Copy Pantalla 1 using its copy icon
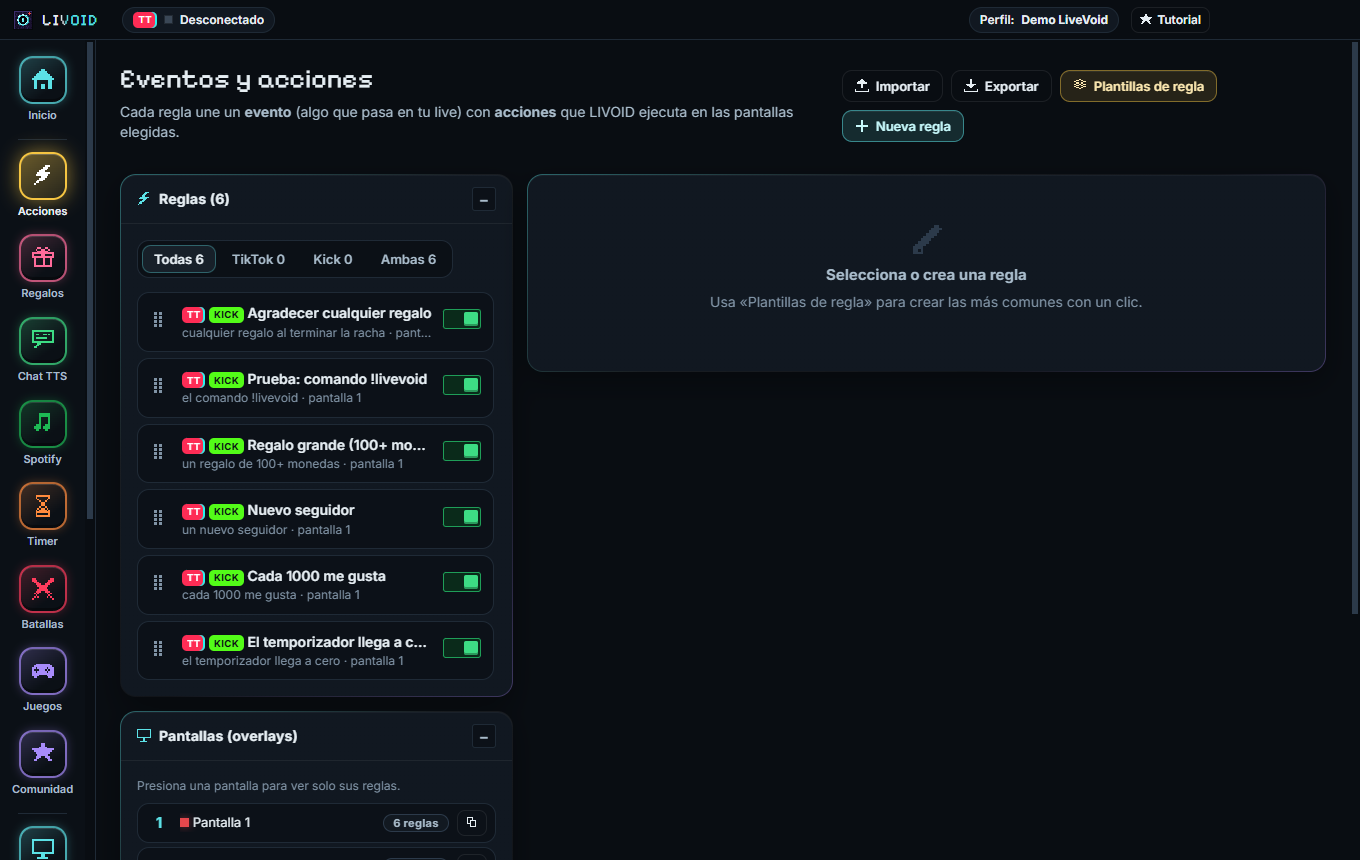This screenshot has width=1360, height=860. (x=471, y=823)
